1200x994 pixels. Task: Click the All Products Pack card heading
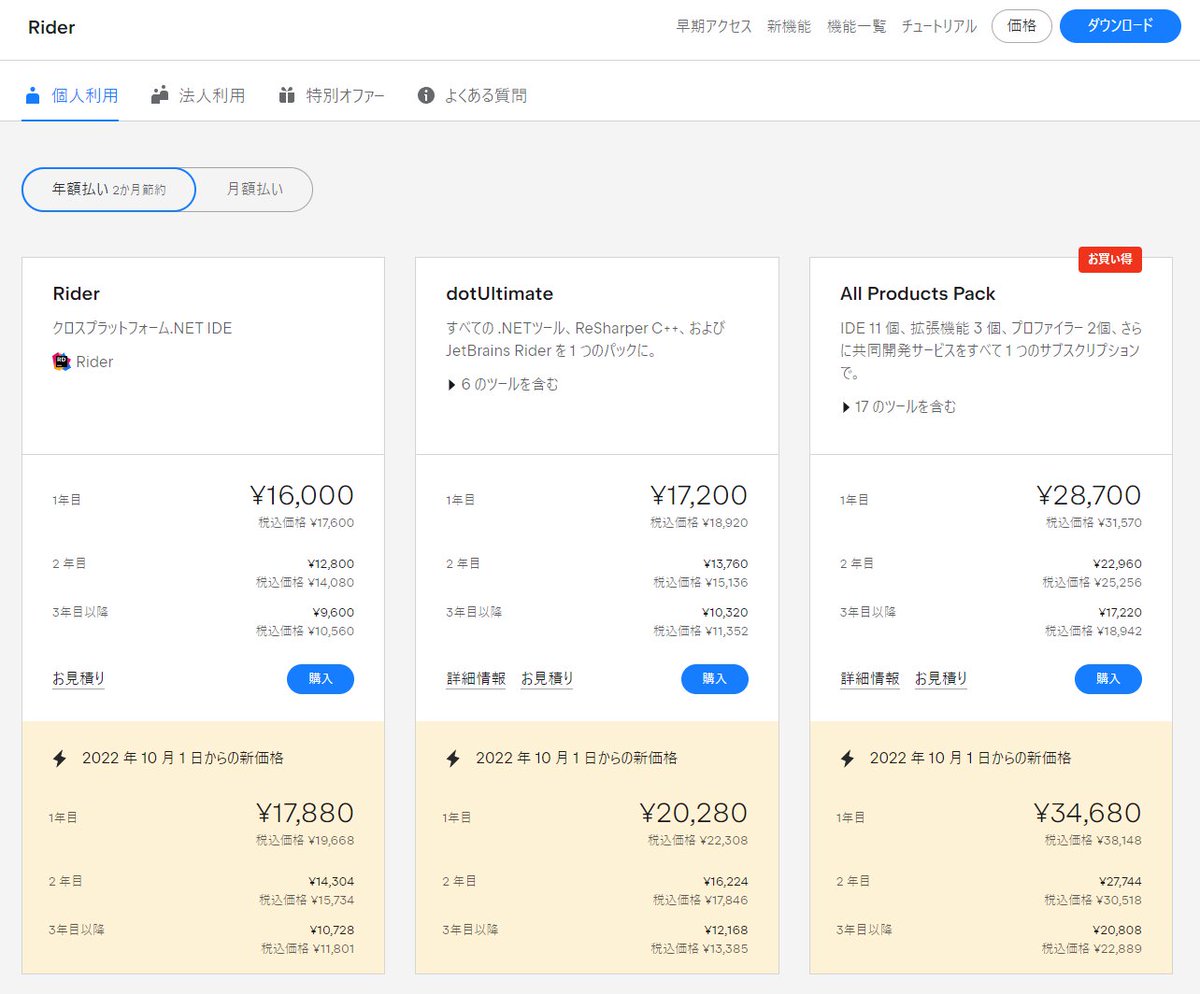pos(918,294)
